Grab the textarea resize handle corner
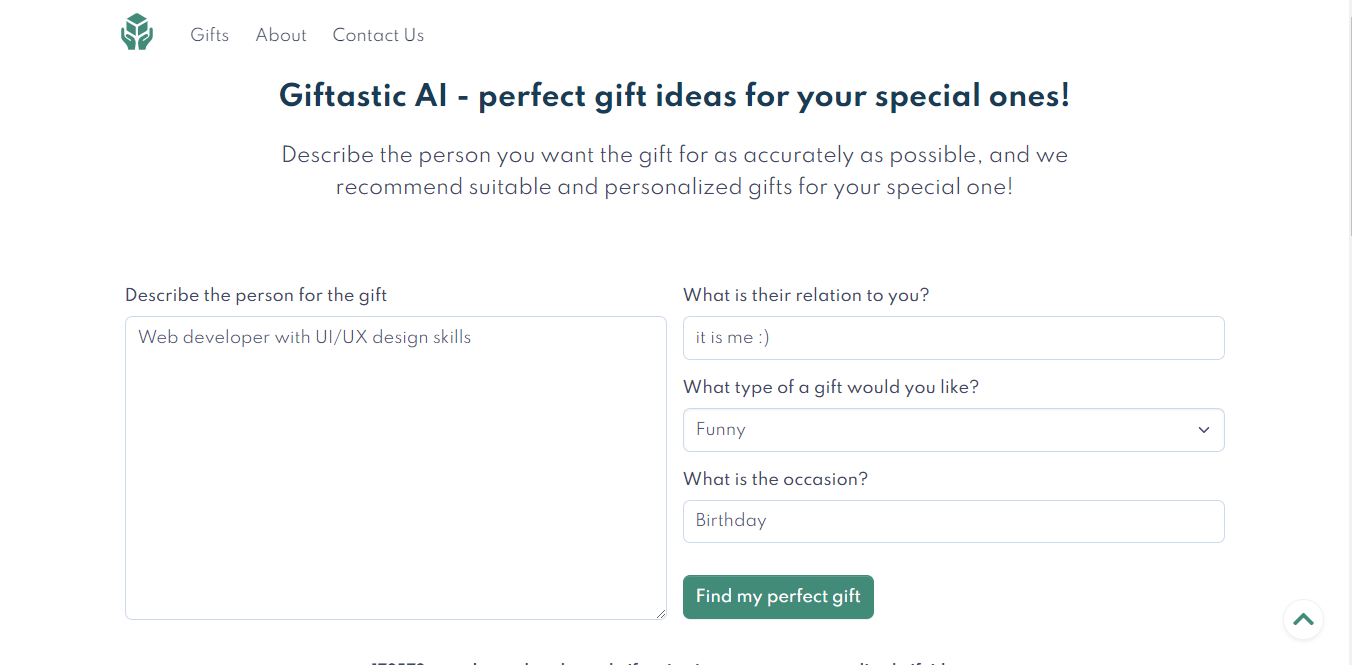 click(x=660, y=614)
